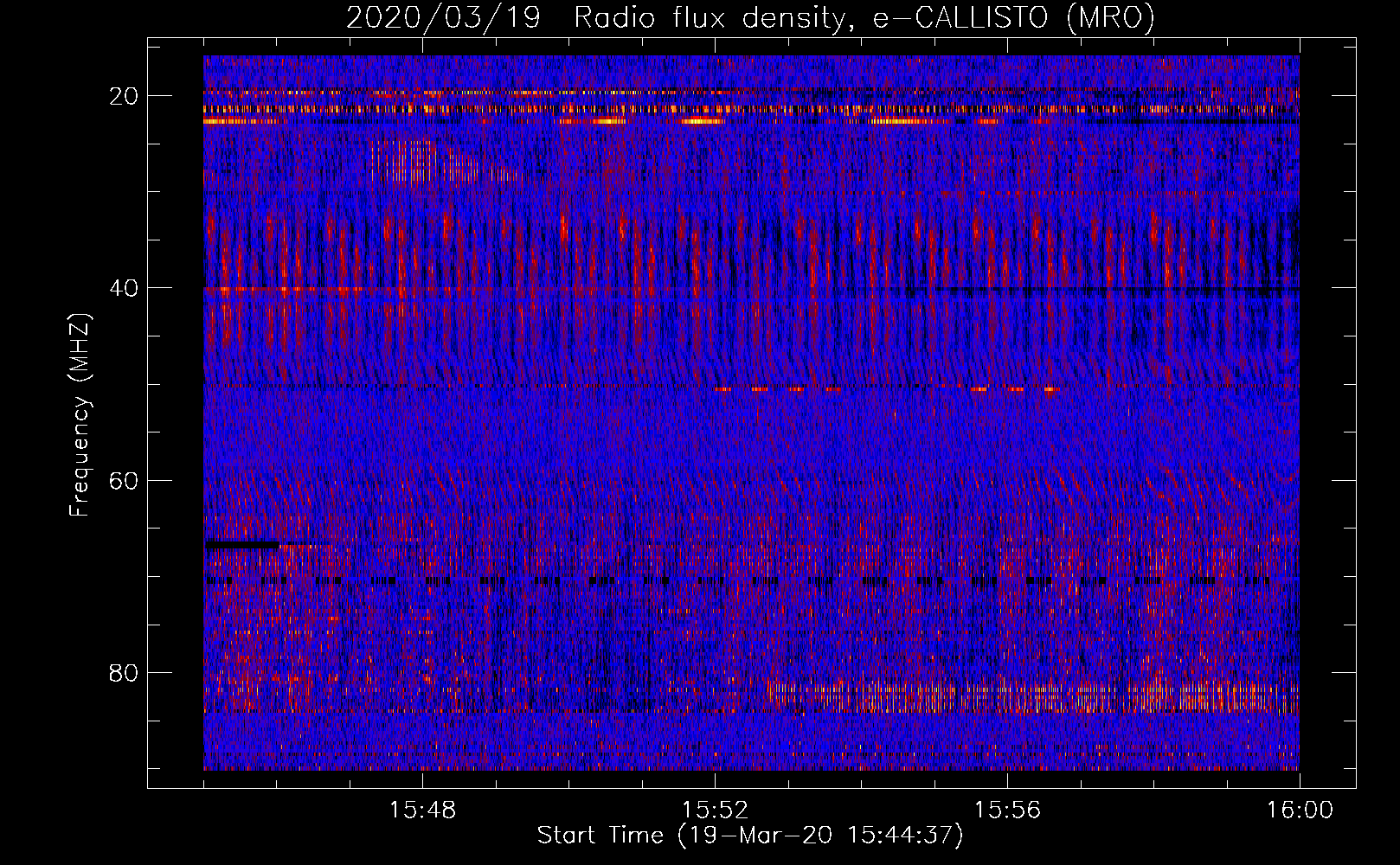Click the "16:00" time tick label
Image resolution: width=1400 pixels, height=865 pixels.
[1300, 811]
